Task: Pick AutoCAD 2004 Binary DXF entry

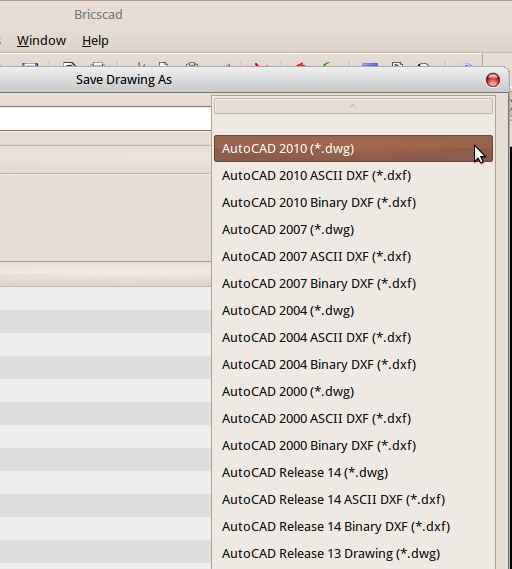Action: [353, 364]
